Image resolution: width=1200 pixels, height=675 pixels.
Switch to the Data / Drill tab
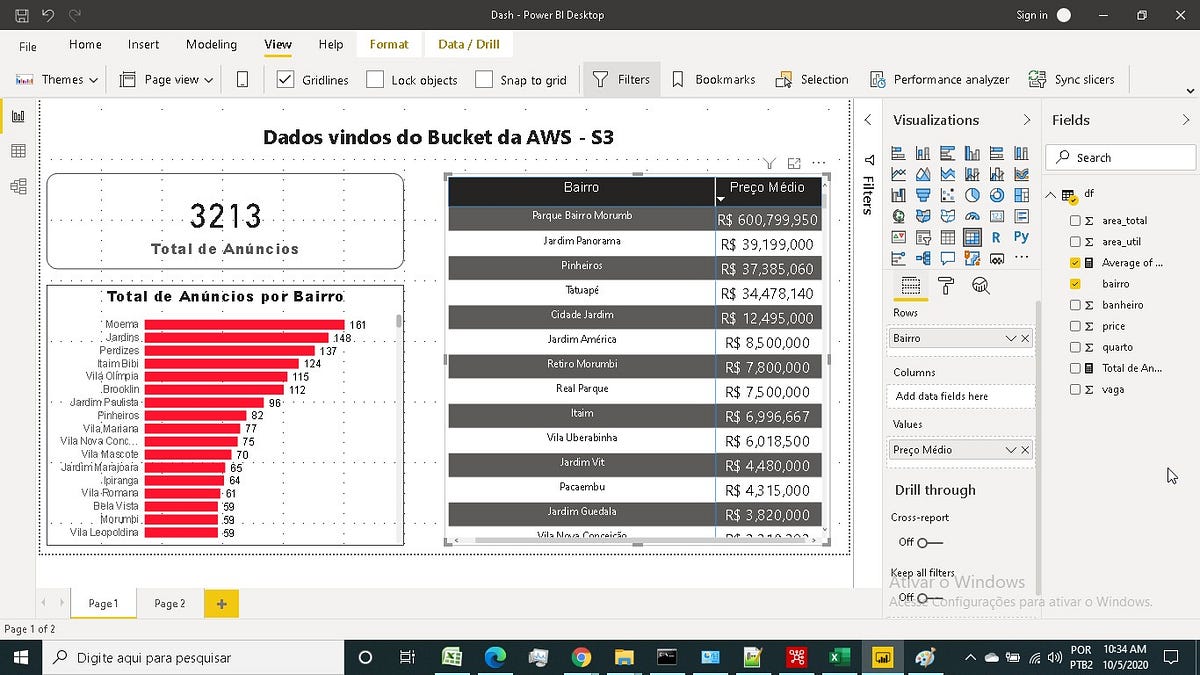[468, 44]
